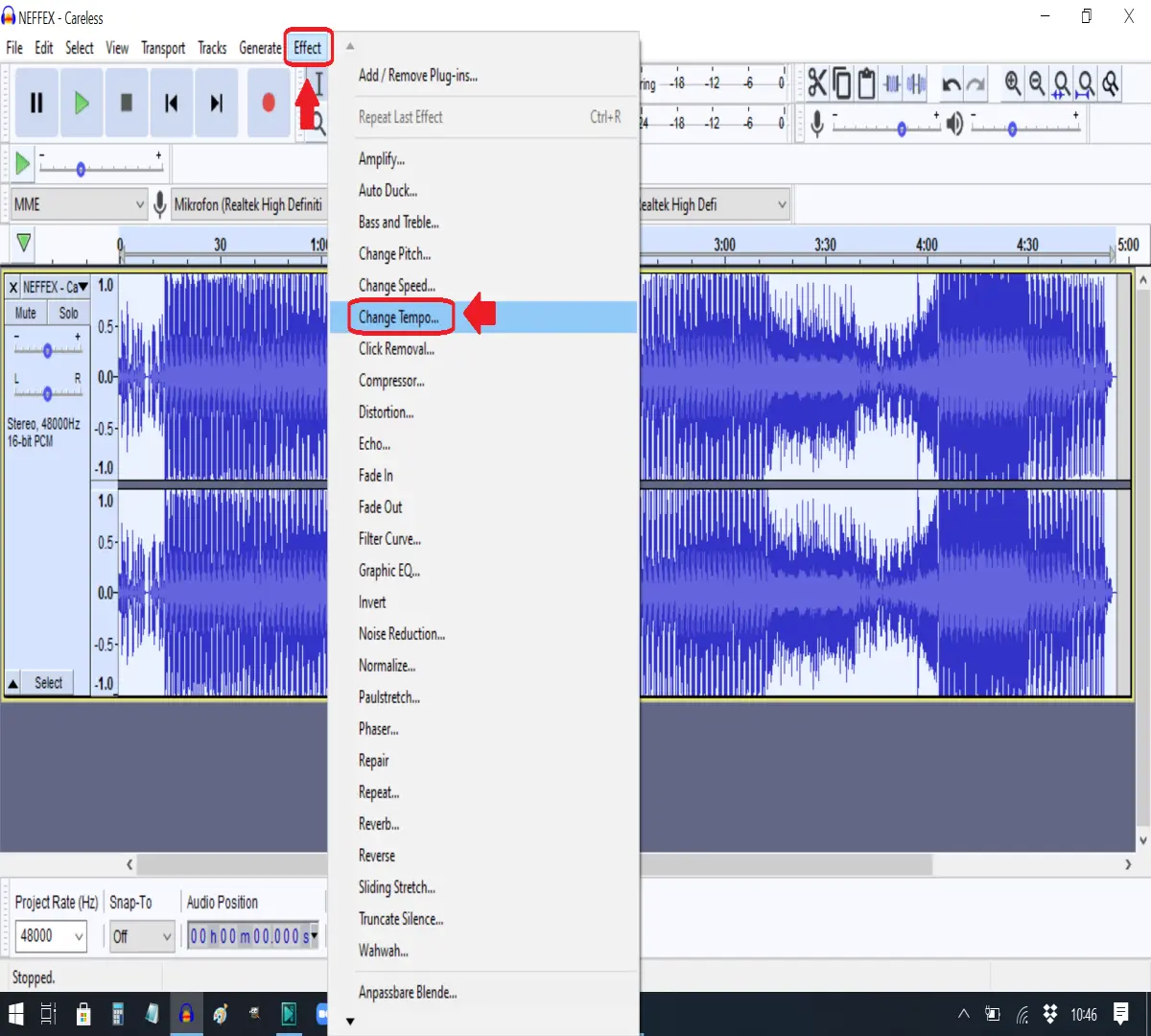
Task: Fit selection to width zoom icon
Action: 1062,83
